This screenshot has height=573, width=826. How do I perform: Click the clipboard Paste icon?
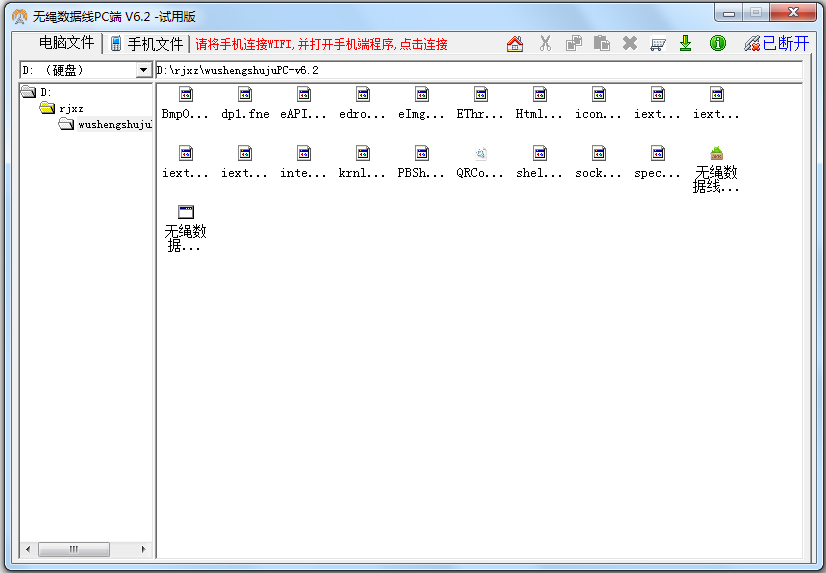602,43
